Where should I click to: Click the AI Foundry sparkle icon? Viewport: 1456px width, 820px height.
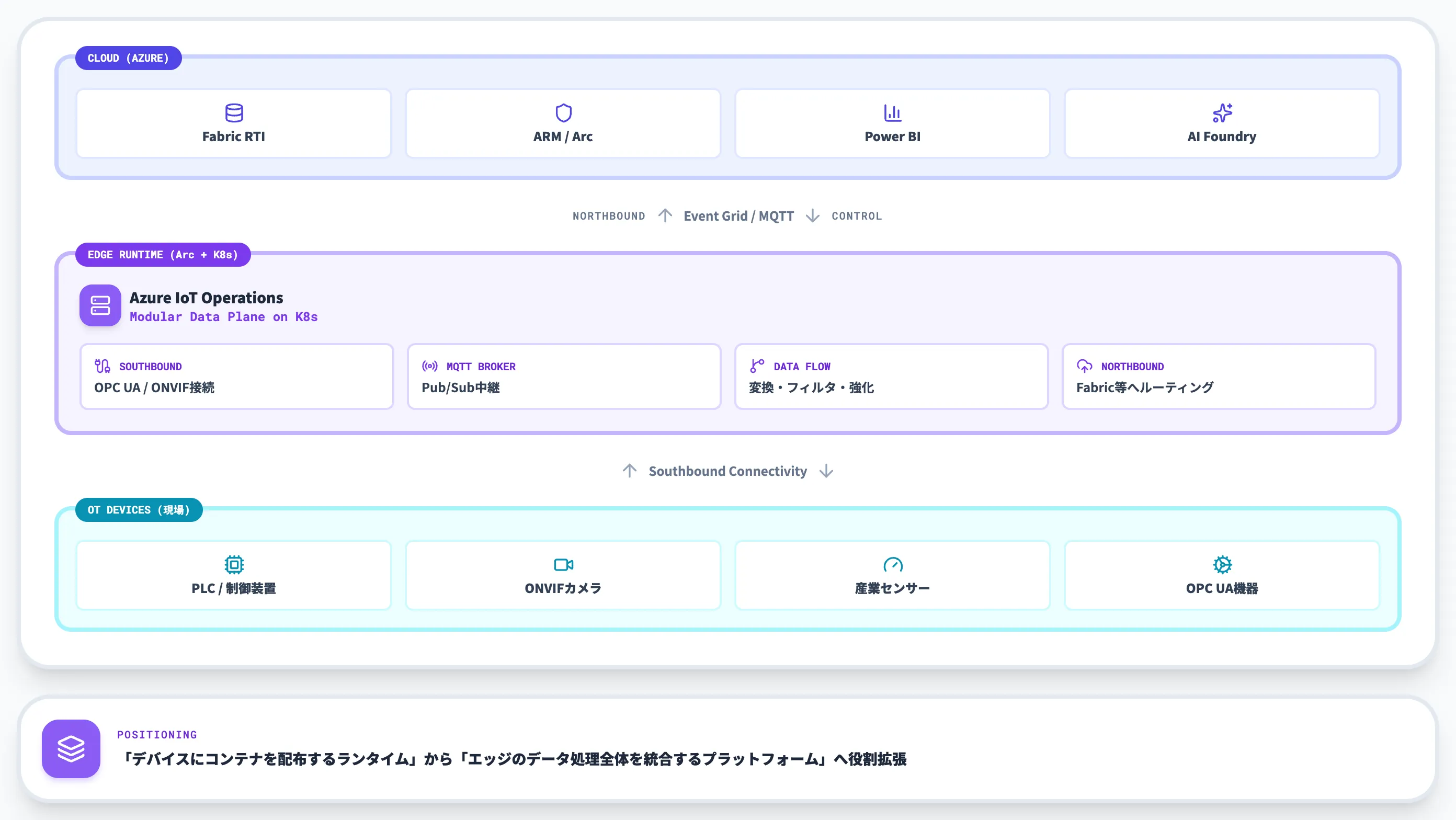(1222, 113)
